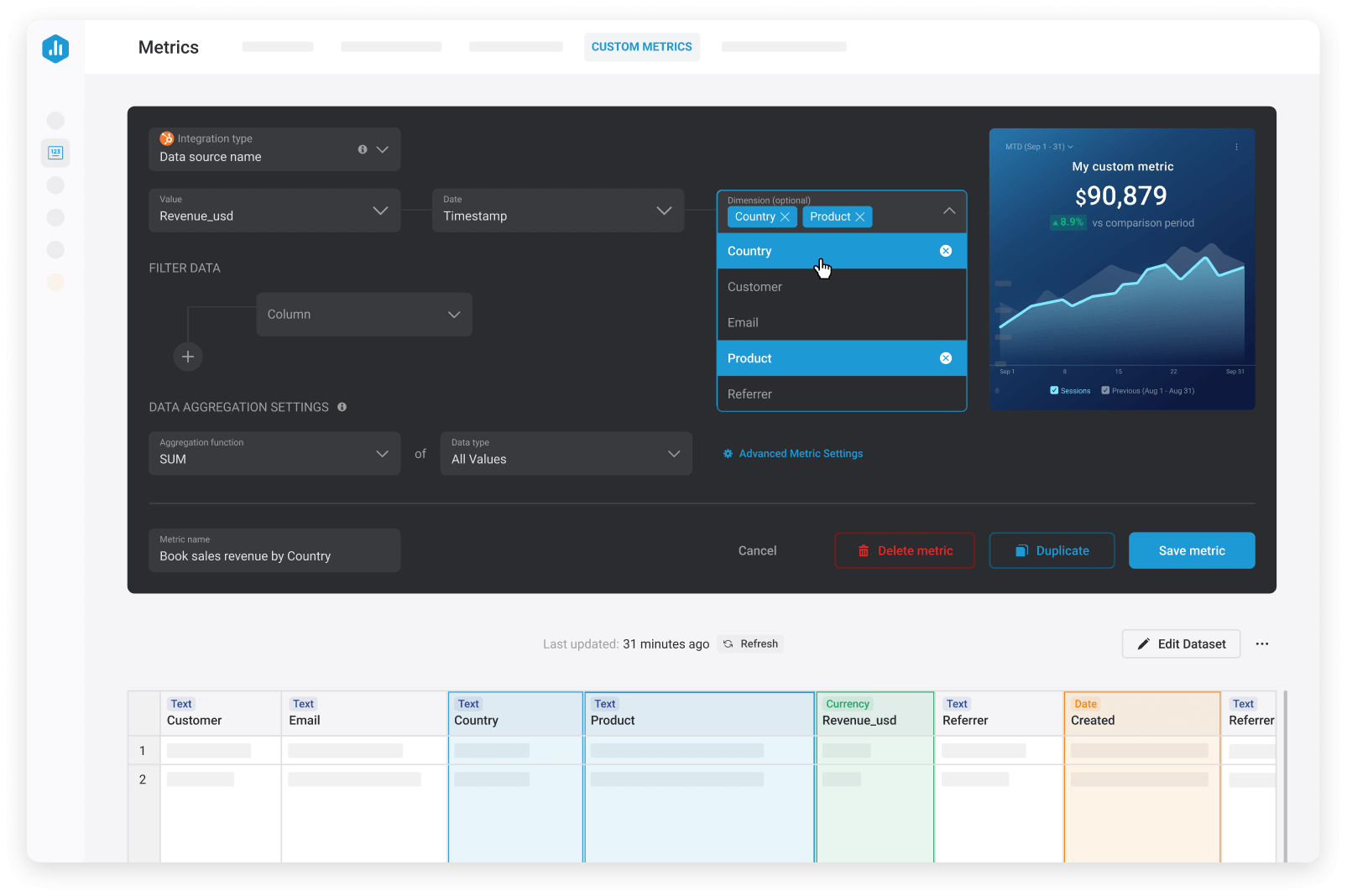Image resolution: width=1347 pixels, height=896 pixels.
Task: Open the three-dot menu beside Edit Dataset
Action: [1262, 643]
